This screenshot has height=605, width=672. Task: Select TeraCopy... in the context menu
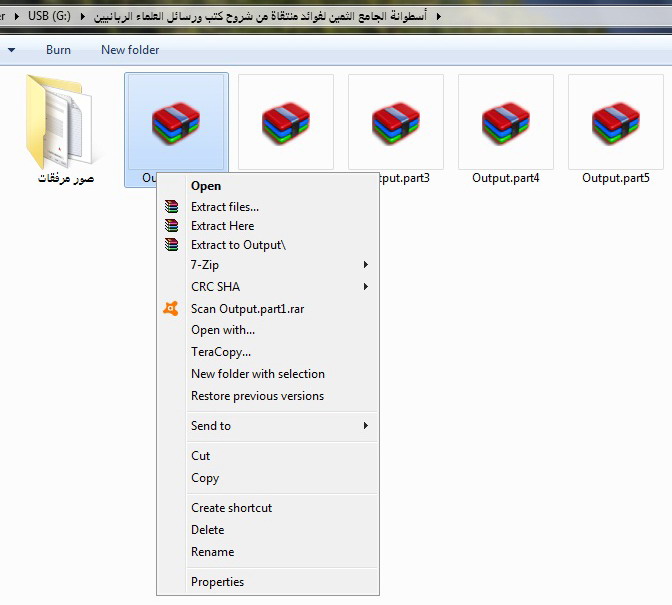point(221,352)
